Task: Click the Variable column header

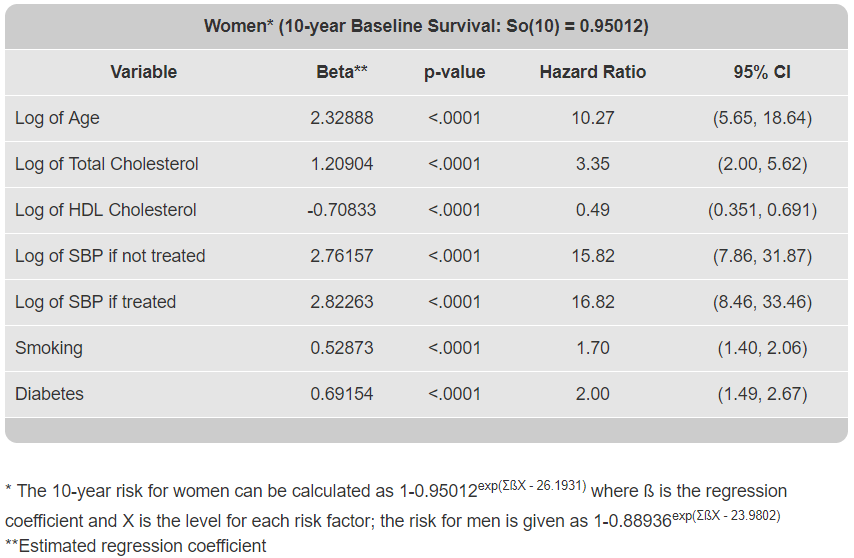Action: [x=143, y=72]
